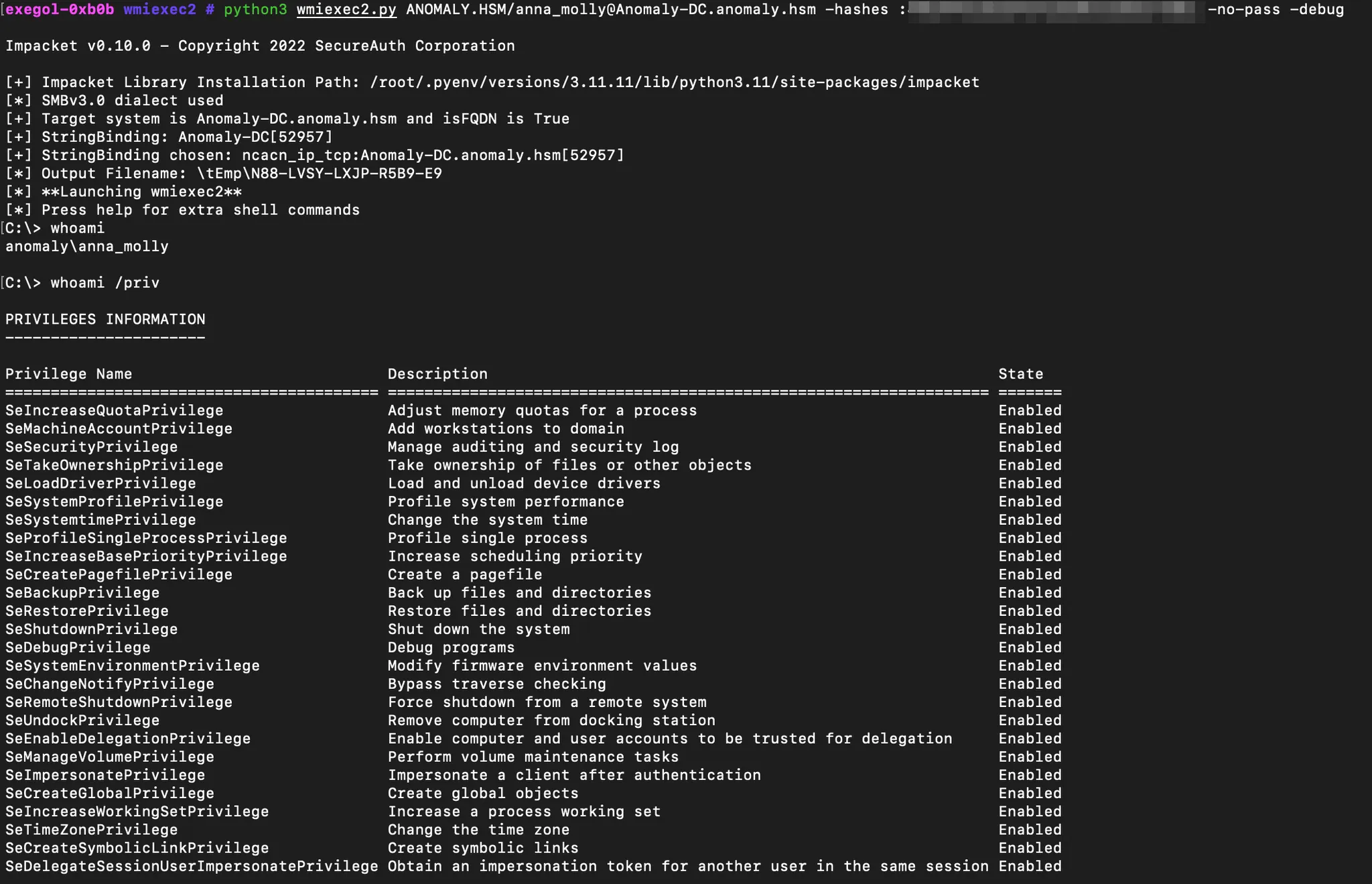The width and height of the screenshot is (1372, 884).
Task: Click the whoami /priv command line
Action: [x=105, y=283]
